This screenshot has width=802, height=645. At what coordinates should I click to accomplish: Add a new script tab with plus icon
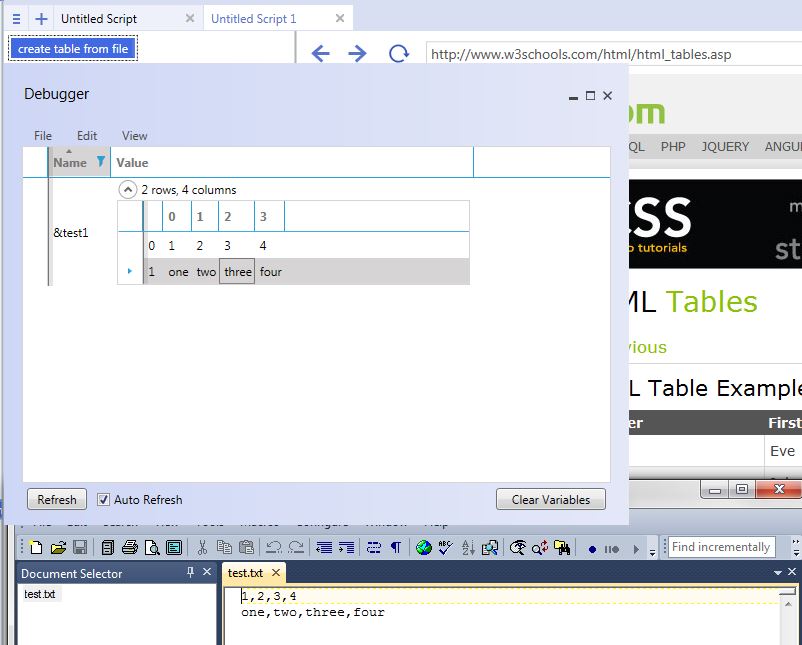pyautogui.click(x=41, y=19)
